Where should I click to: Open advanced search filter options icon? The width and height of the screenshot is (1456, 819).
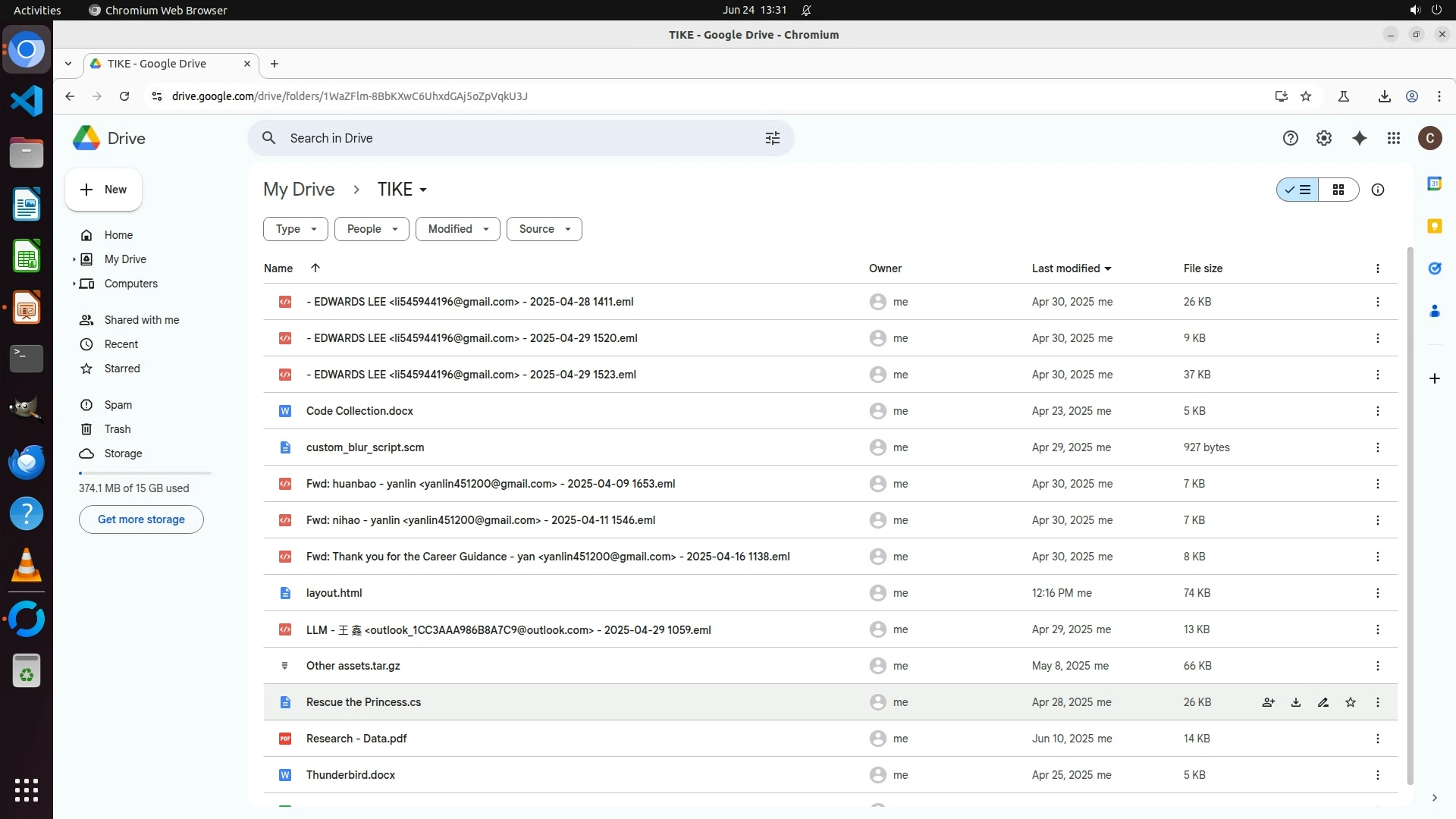coord(772,138)
